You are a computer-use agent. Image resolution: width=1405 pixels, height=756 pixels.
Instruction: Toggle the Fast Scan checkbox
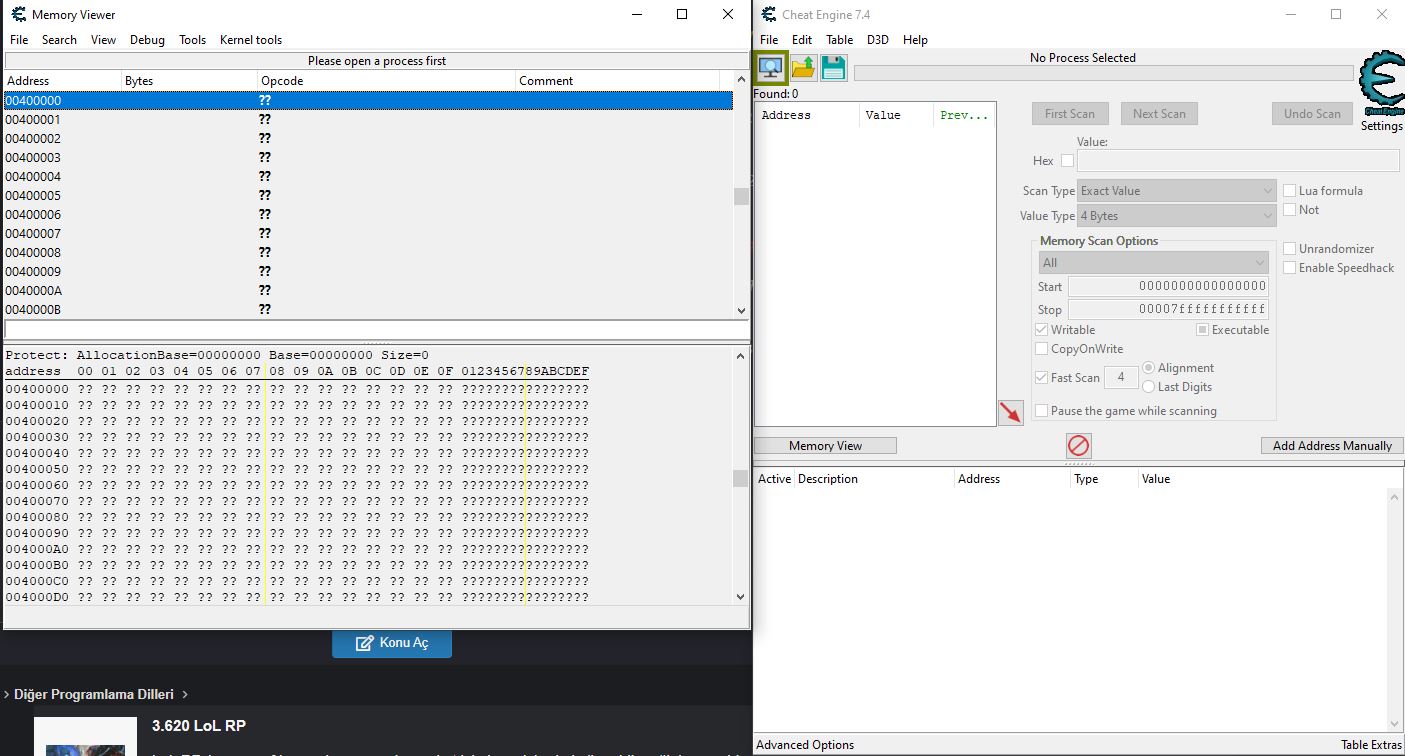click(x=1042, y=378)
